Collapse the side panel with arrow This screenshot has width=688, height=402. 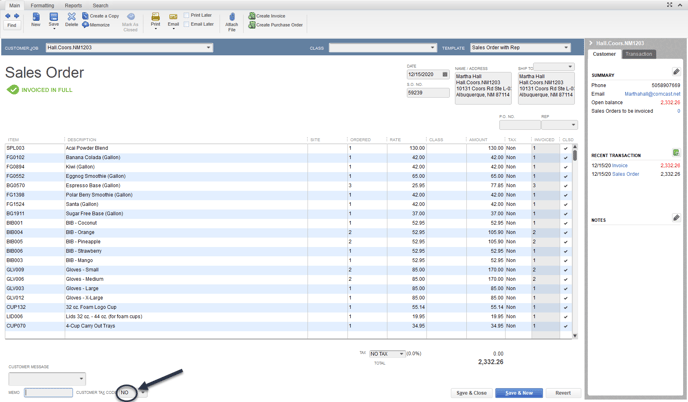[x=591, y=43]
